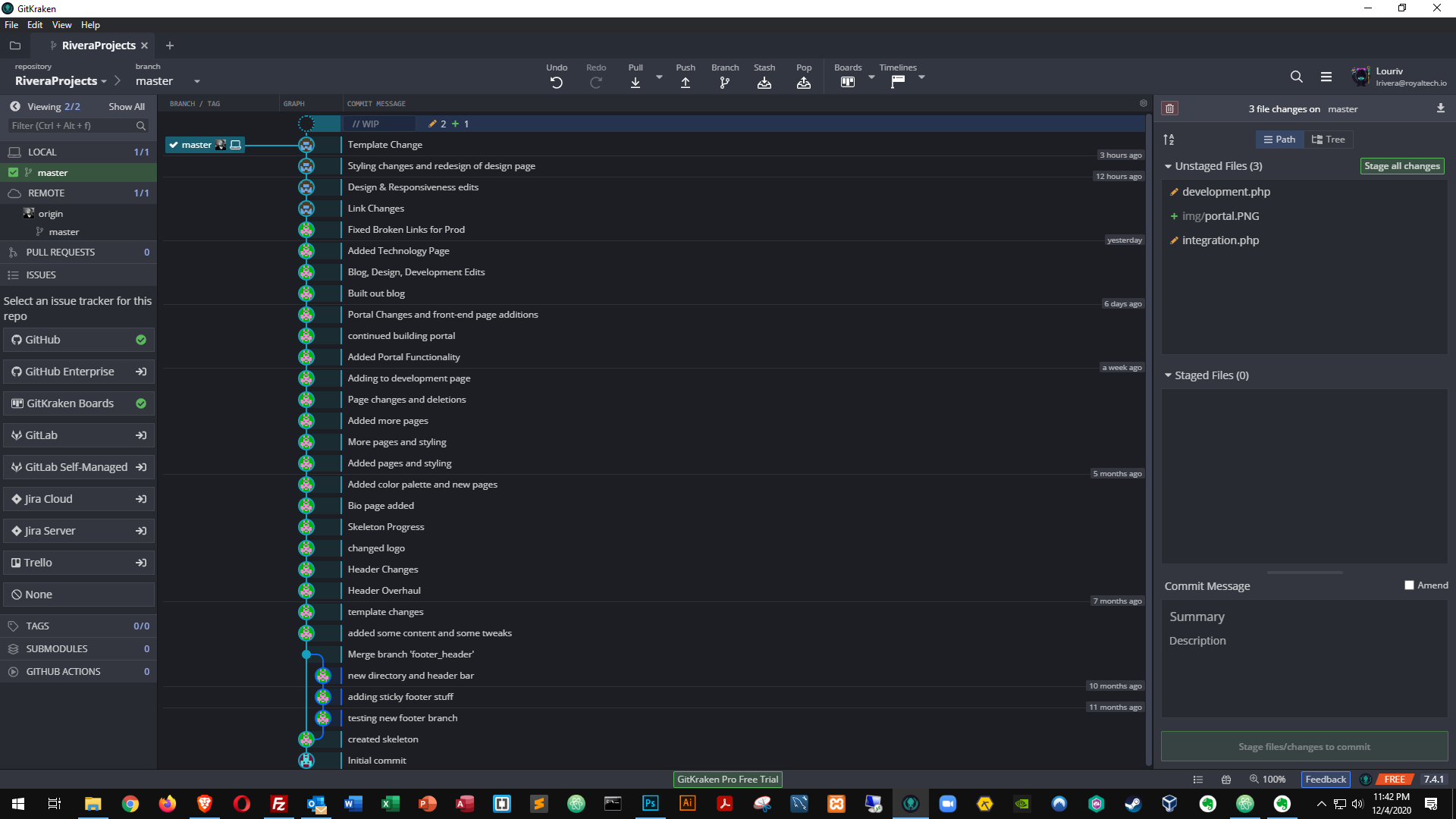1456x819 pixels.
Task: Toggle the checkbox next to local master branch
Action: (13, 172)
